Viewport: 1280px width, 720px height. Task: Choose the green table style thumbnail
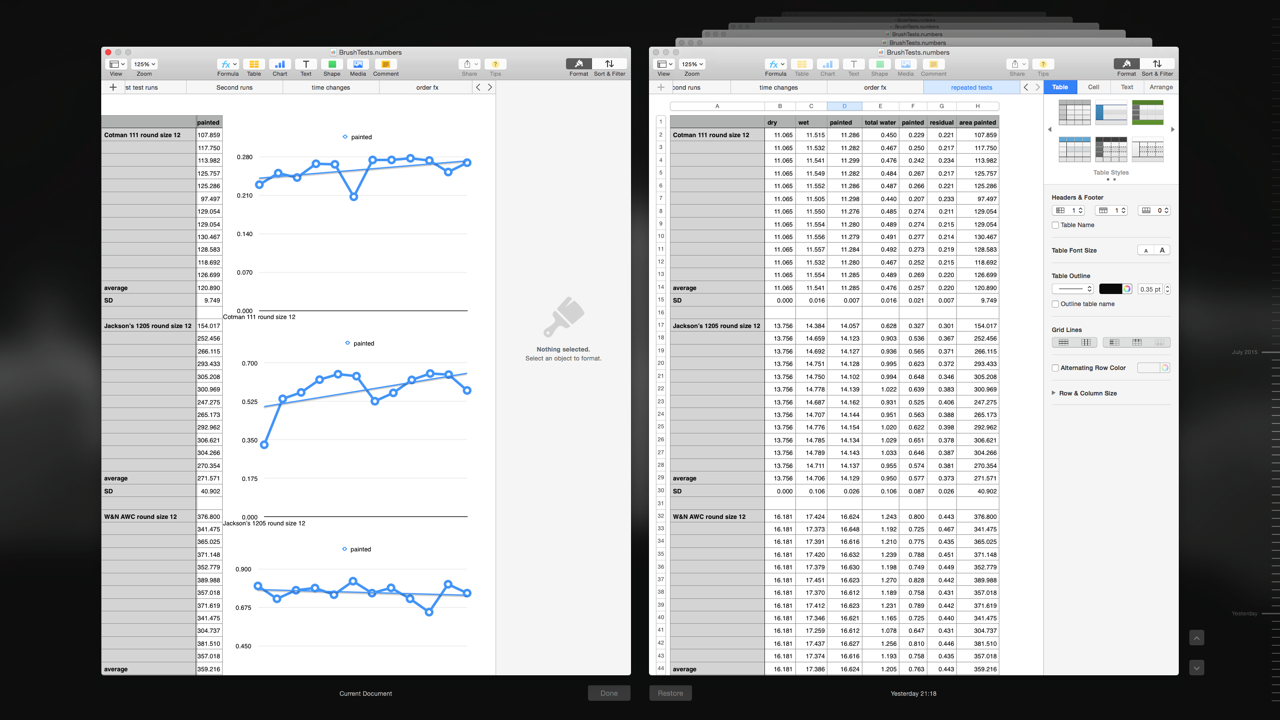pos(1148,112)
